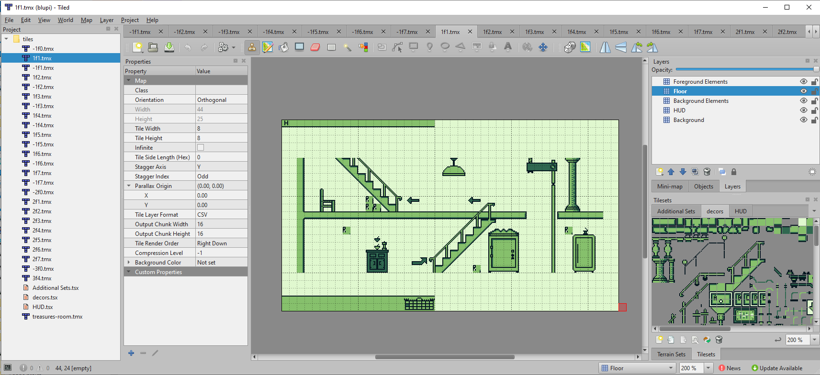The height and width of the screenshot is (375, 820).
Task: Click the Save map toolbar icon
Action: click(169, 48)
